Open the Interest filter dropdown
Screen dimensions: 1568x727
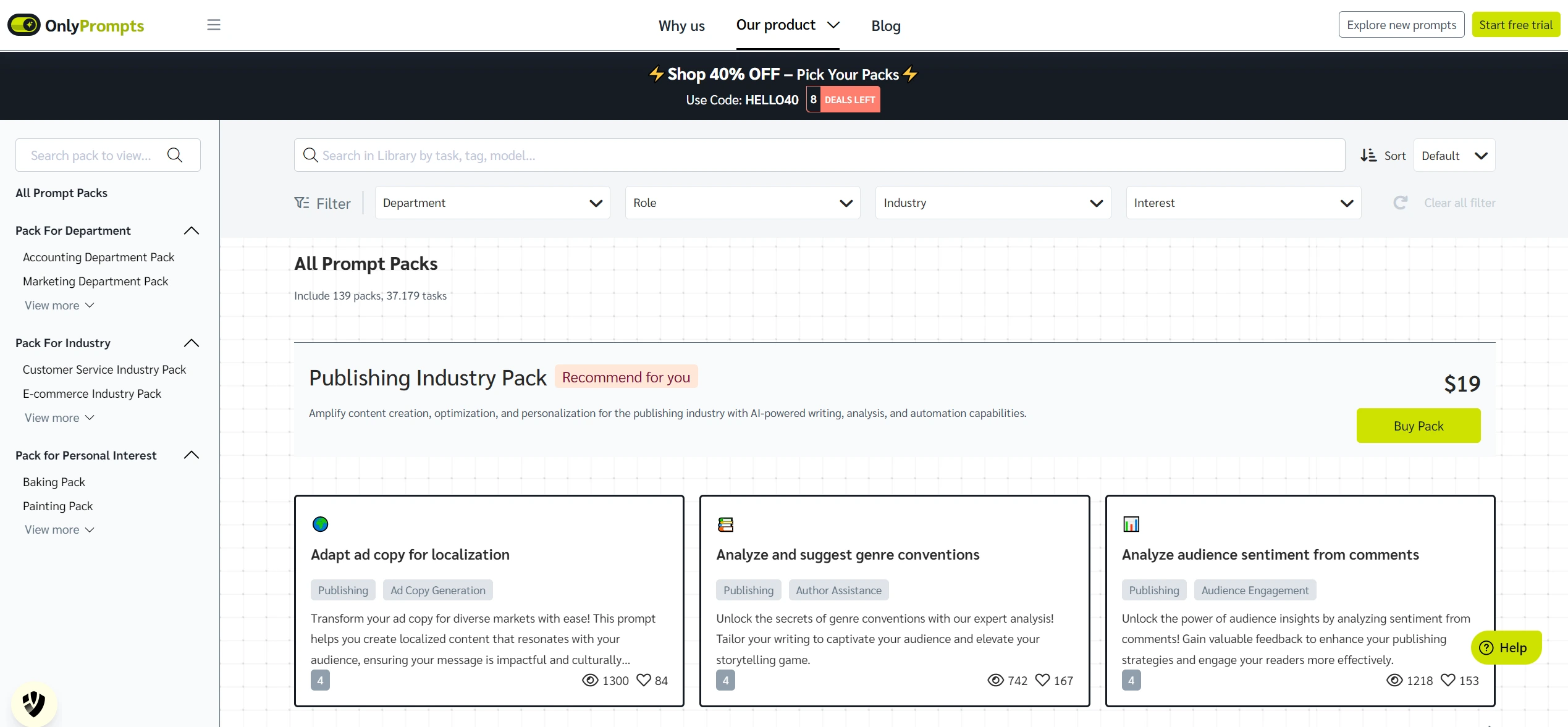click(1243, 203)
